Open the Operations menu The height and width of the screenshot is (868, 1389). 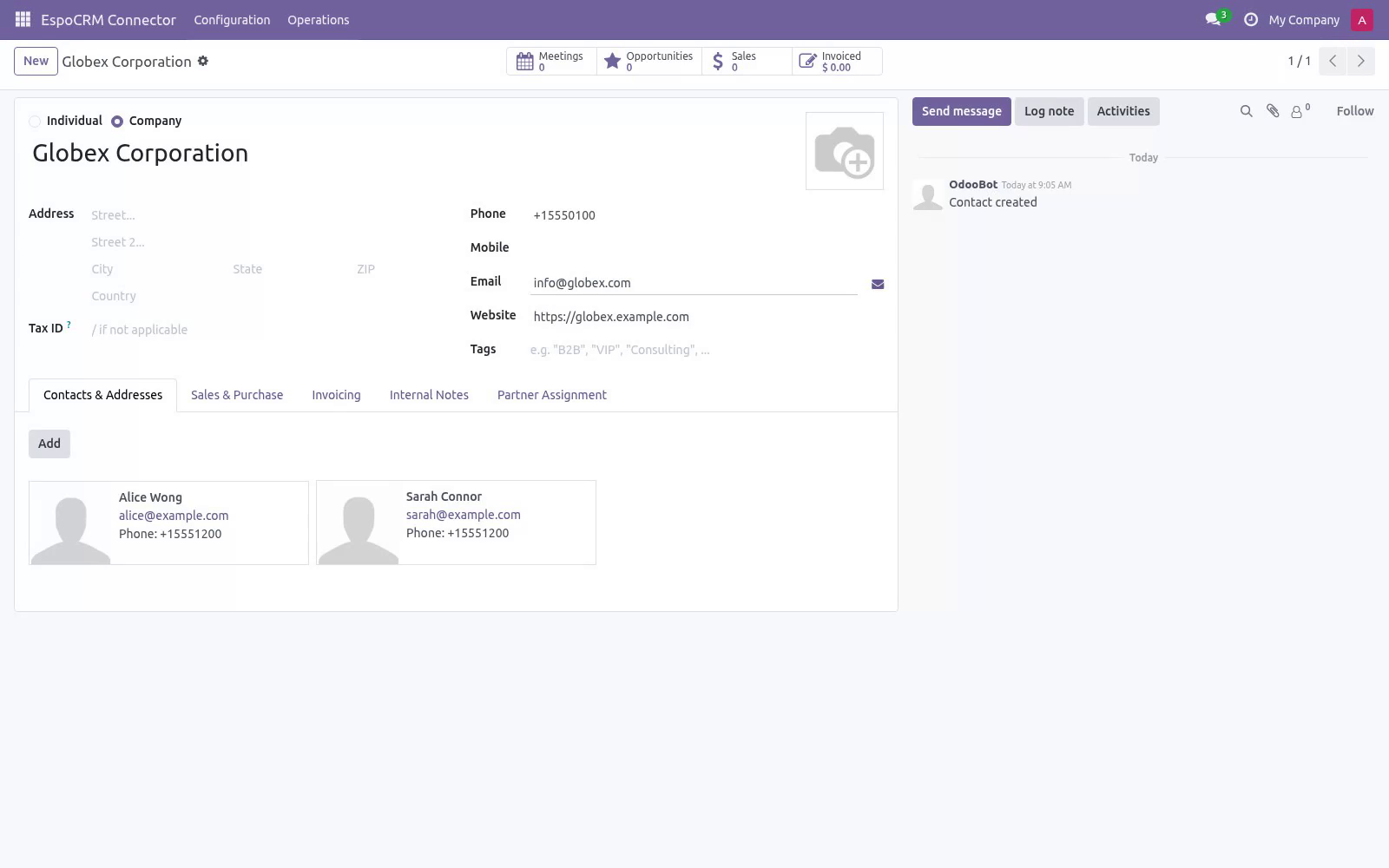(x=319, y=20)
